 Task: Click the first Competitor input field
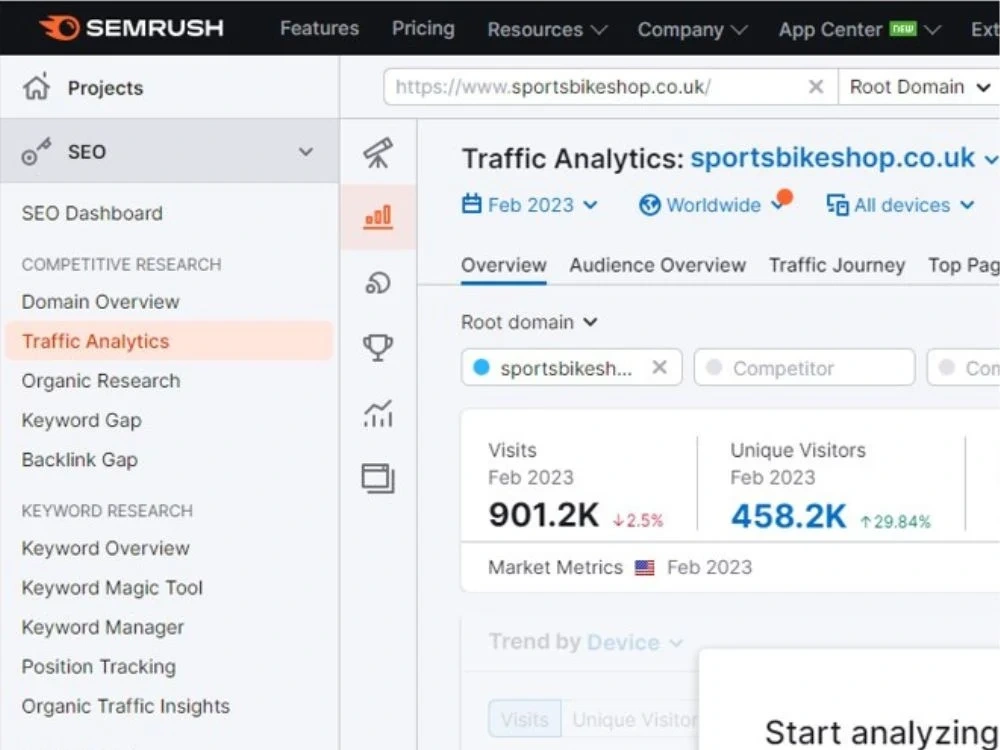point(804,367)
